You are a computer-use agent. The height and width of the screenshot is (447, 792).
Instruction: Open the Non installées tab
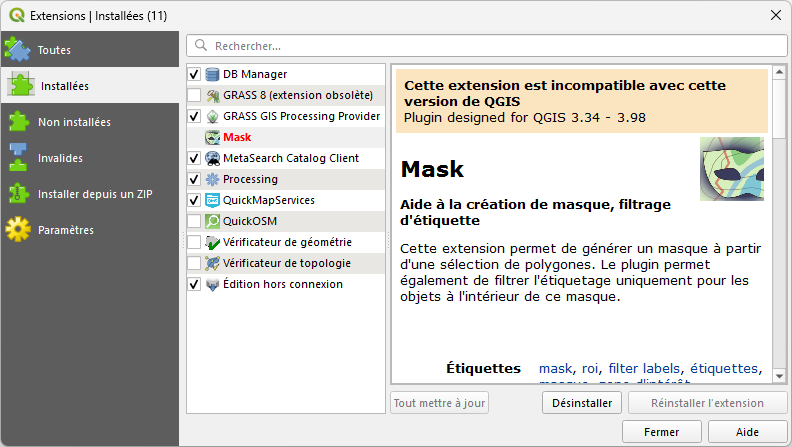[90, 122]
